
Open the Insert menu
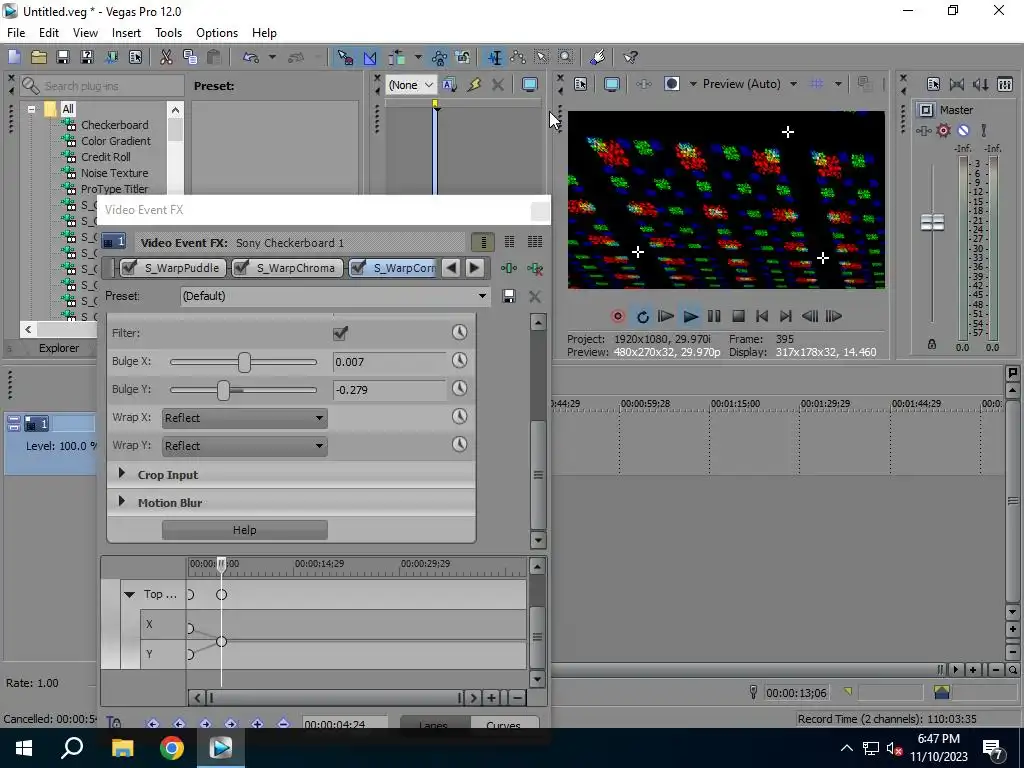[126, 33]
